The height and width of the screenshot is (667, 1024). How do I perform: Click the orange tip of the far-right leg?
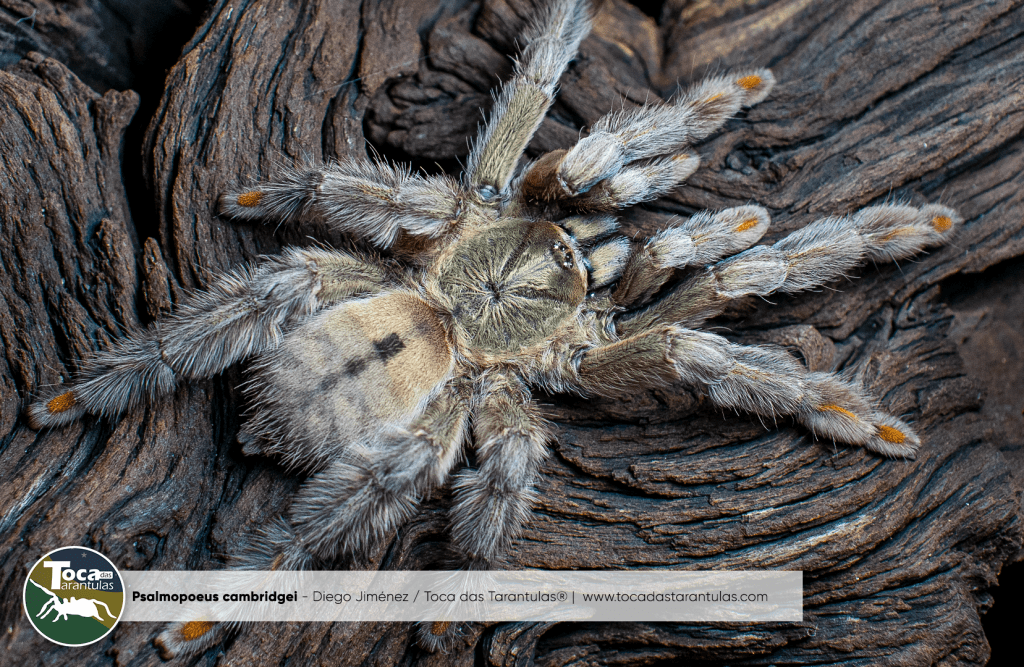(941, 223)
